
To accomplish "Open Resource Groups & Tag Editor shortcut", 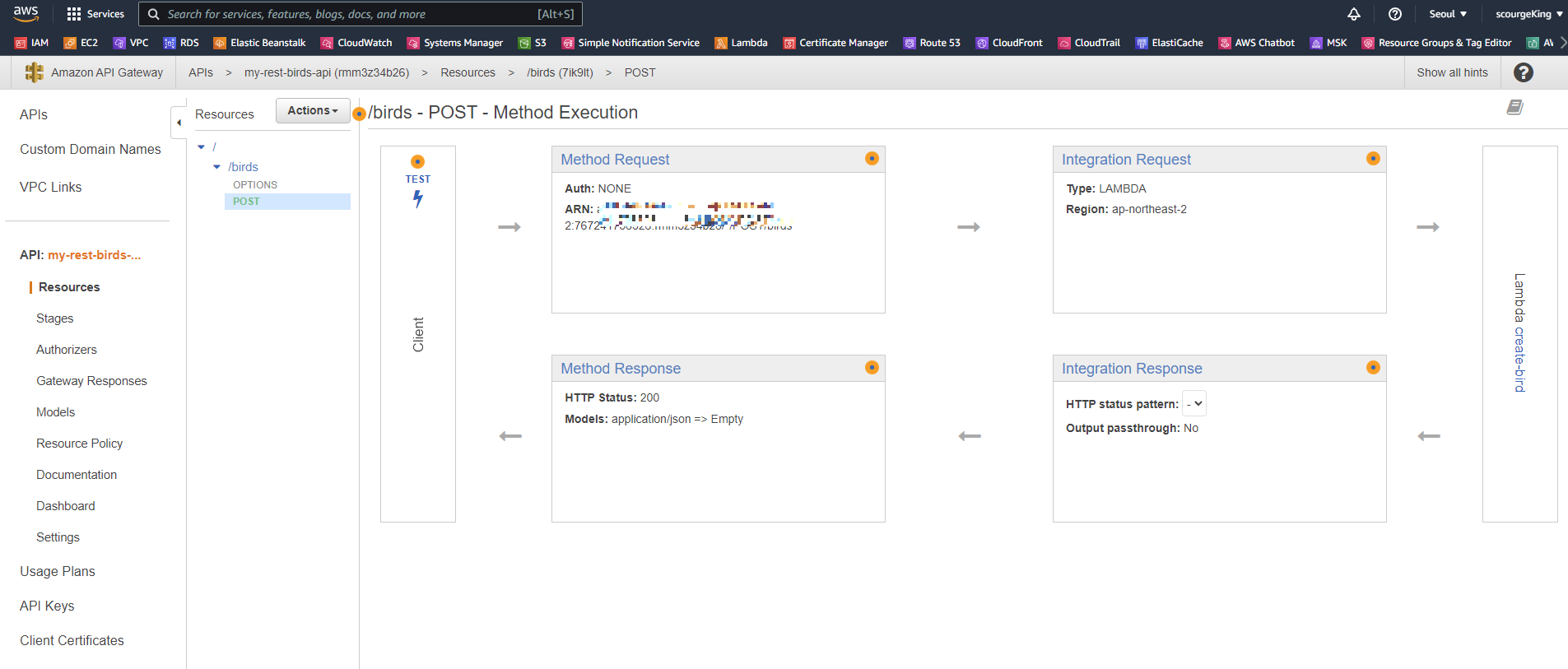I will tap(1437, 43).
